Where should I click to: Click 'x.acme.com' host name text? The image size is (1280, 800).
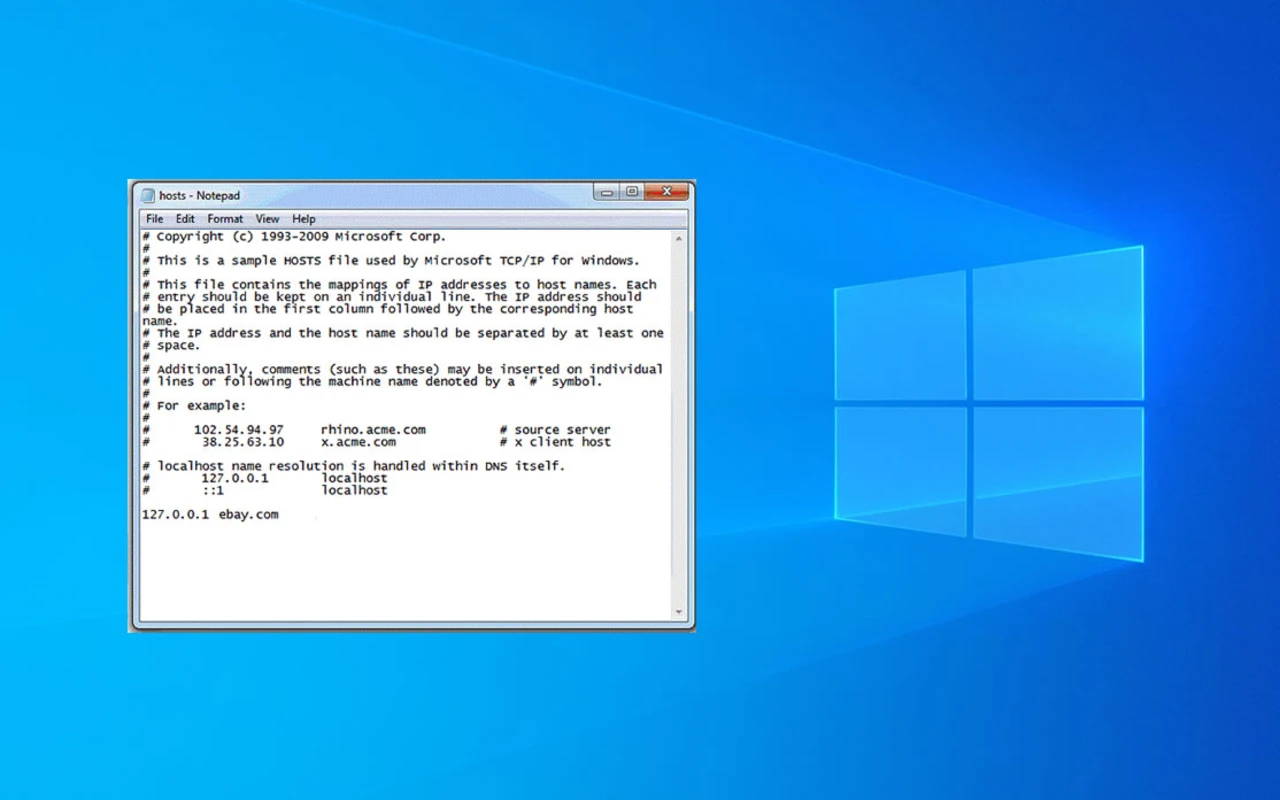358,442
